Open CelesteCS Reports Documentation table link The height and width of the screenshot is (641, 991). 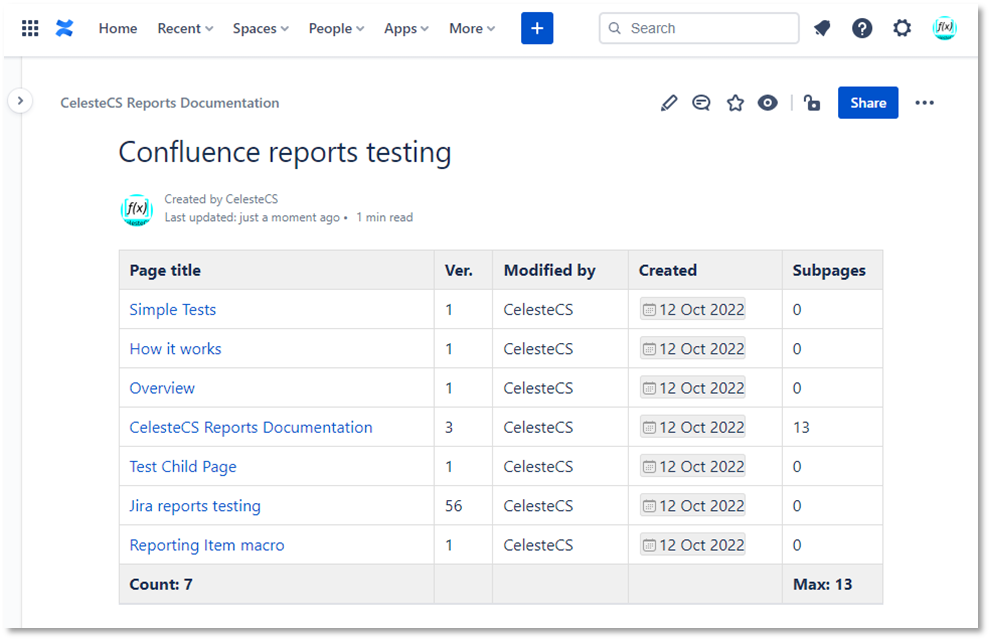point(251,427)
